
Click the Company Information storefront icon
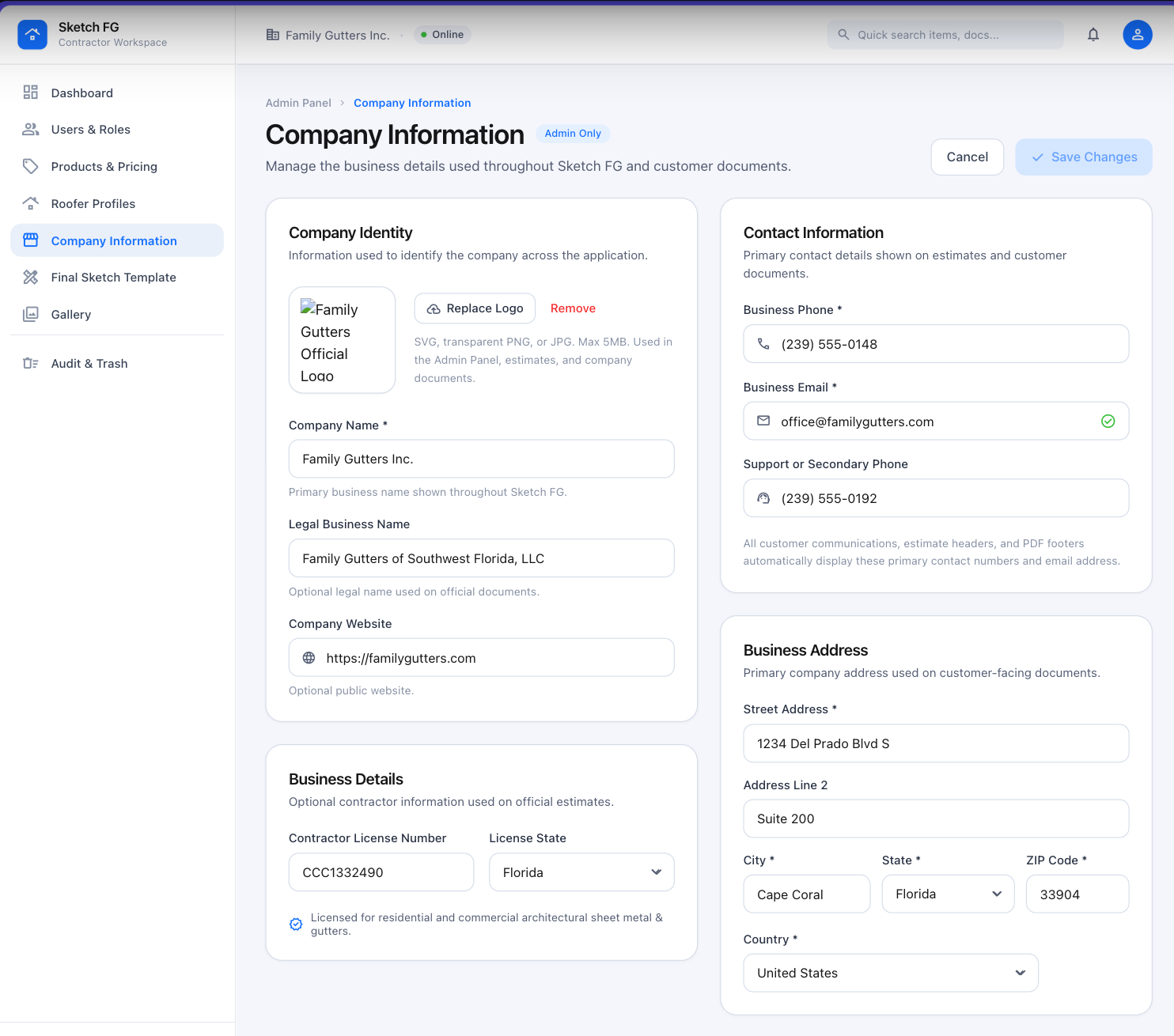point(31,240)
